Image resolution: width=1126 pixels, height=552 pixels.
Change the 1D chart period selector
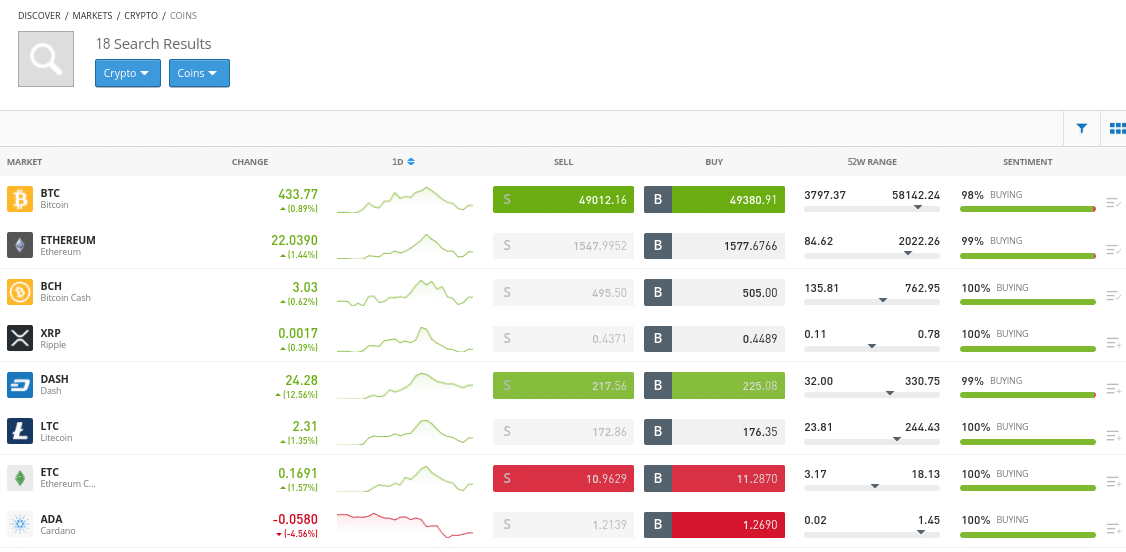coord(403,162)
